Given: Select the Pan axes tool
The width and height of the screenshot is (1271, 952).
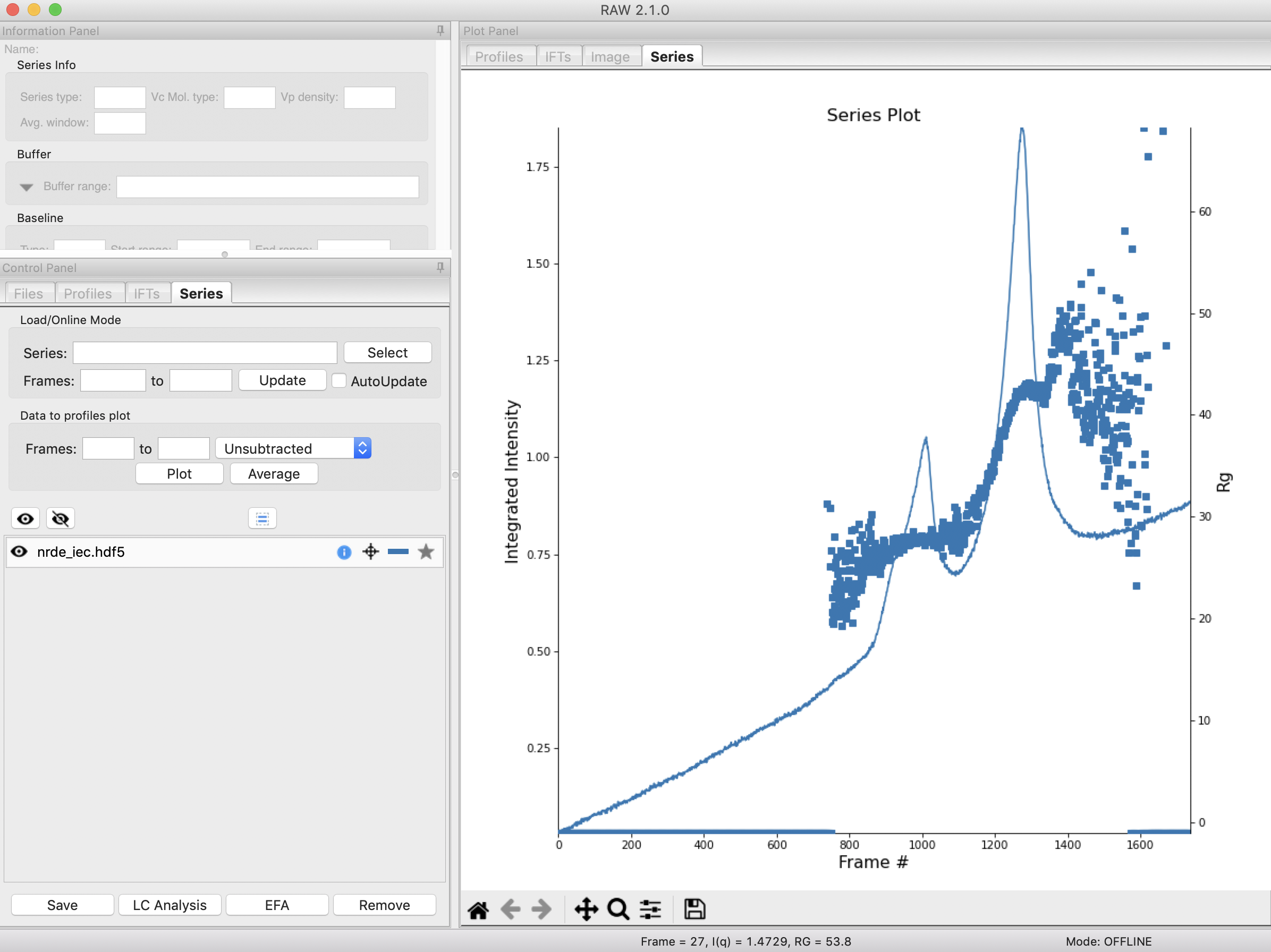Looking at the screenshot, I should pyautogui.click(x=586, y=909).
